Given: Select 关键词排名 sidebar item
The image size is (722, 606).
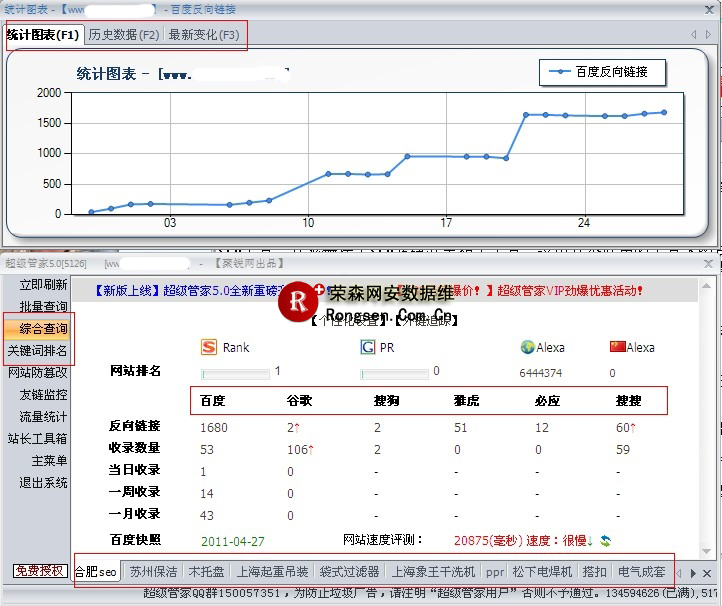Looking at the screenshot, I should coord(38,351).
